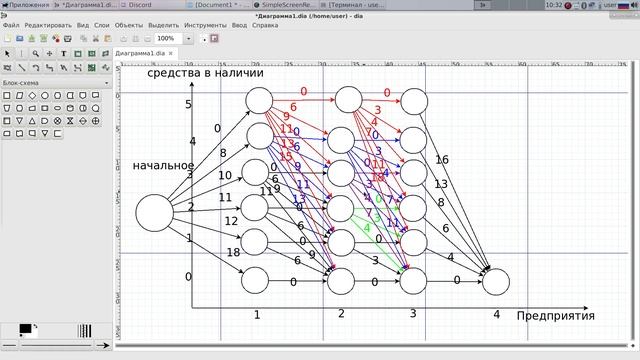The image size is (640, 360).
Task: Select the Zigzag line tool
Action: (x=49, y=67)
